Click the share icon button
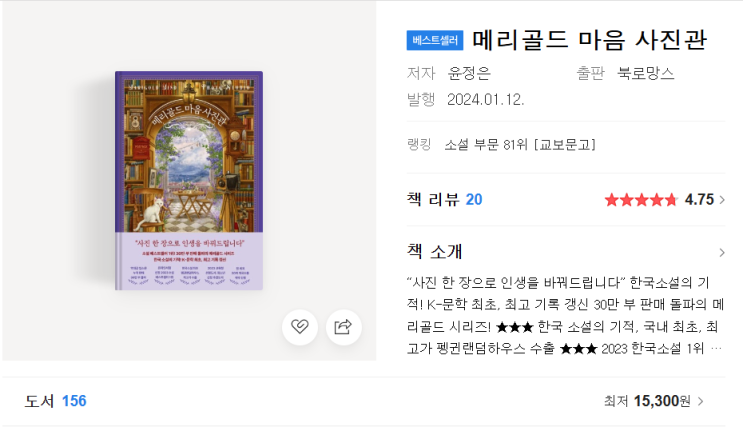 pyautogui.click(x=344, y=327)
